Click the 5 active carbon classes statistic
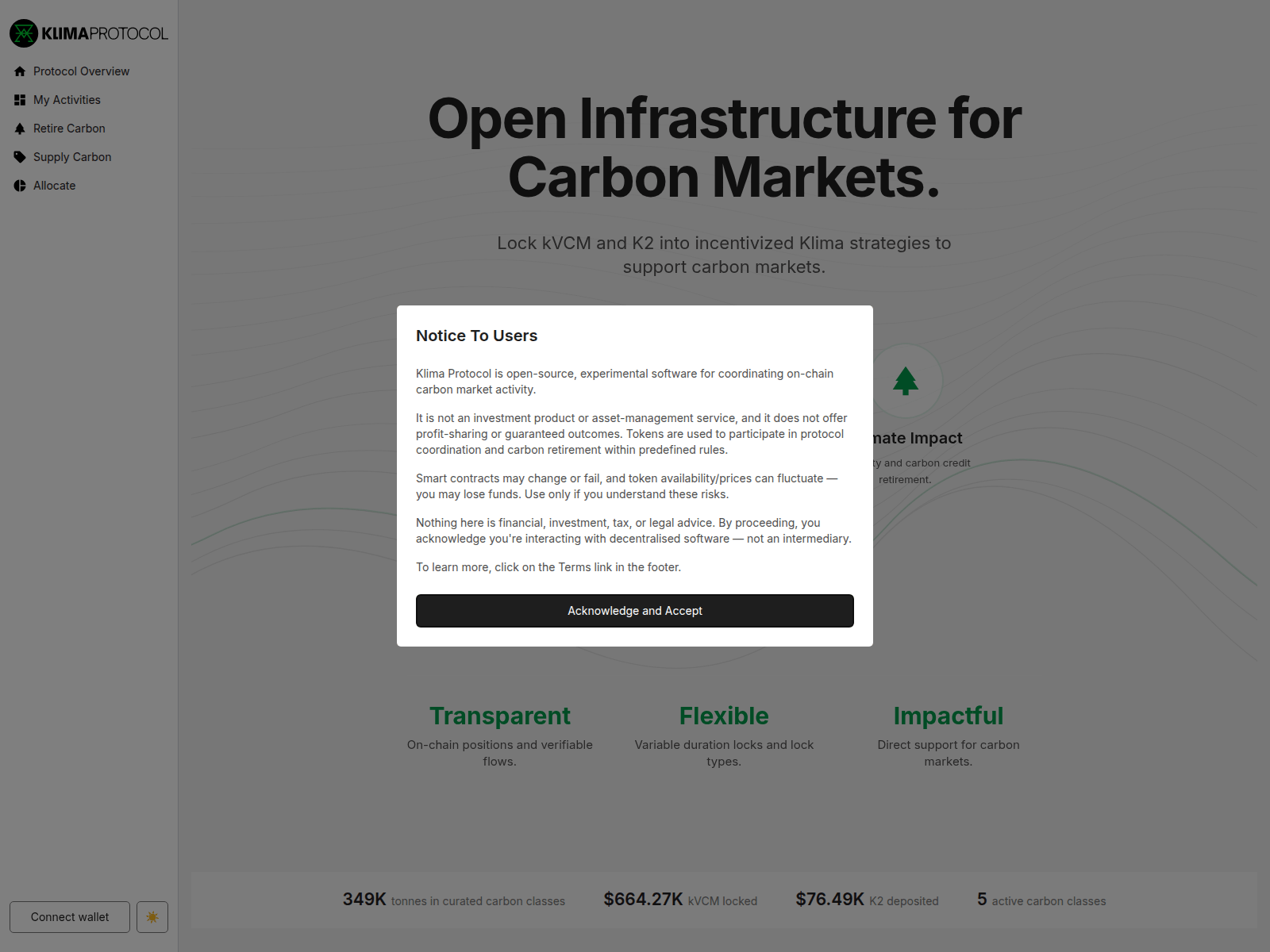This screenshot has height=952, width=1270. point(1041,900)
